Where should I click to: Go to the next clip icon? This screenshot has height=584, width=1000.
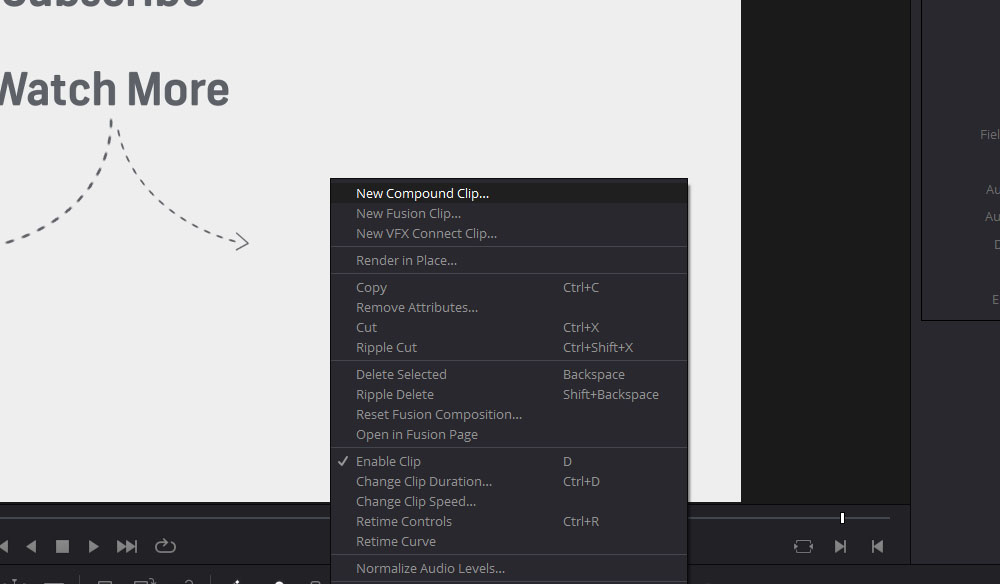click(x=840, y=546)
